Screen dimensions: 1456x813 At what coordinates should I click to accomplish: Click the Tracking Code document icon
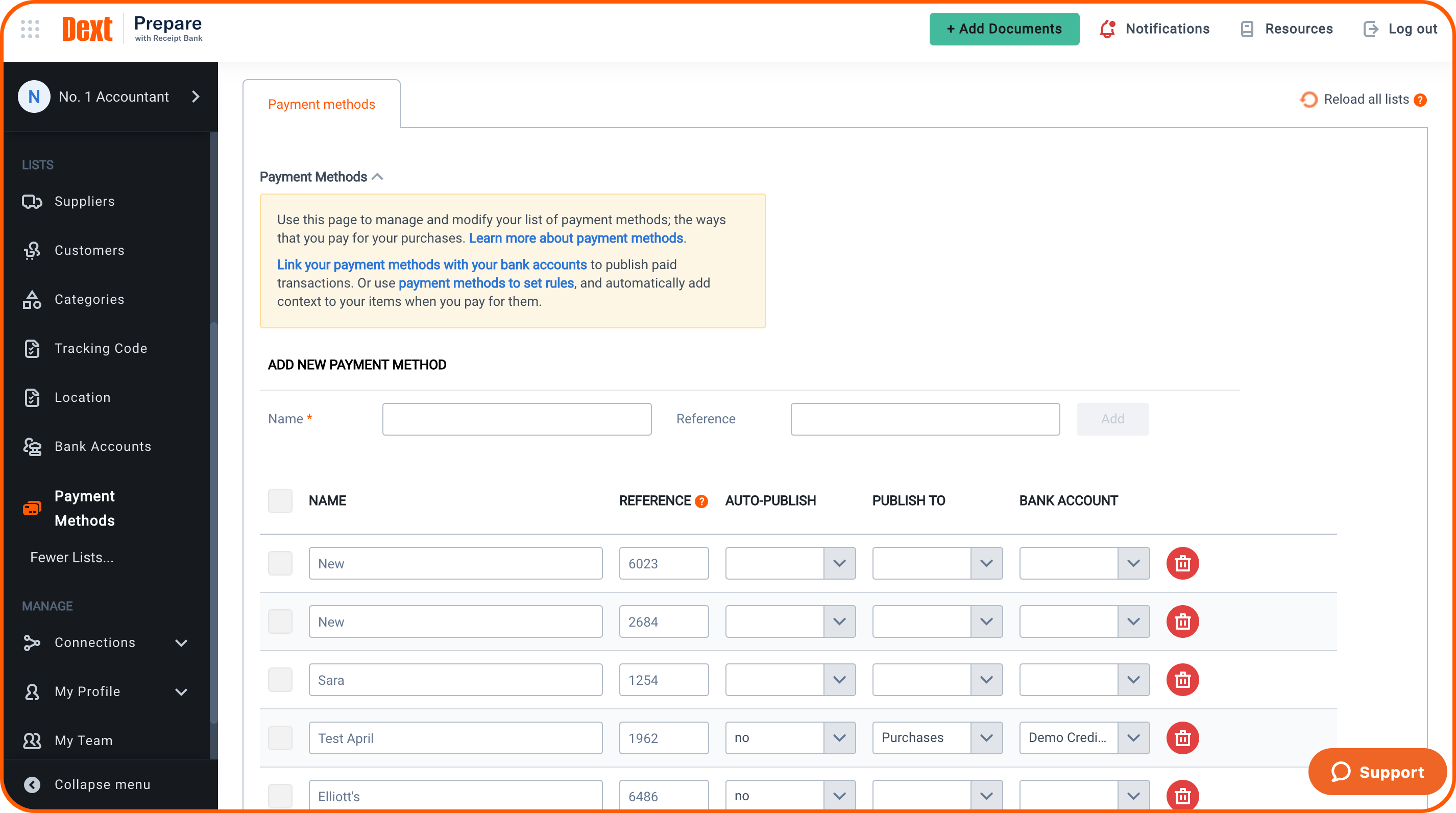(x=32, y=348)
